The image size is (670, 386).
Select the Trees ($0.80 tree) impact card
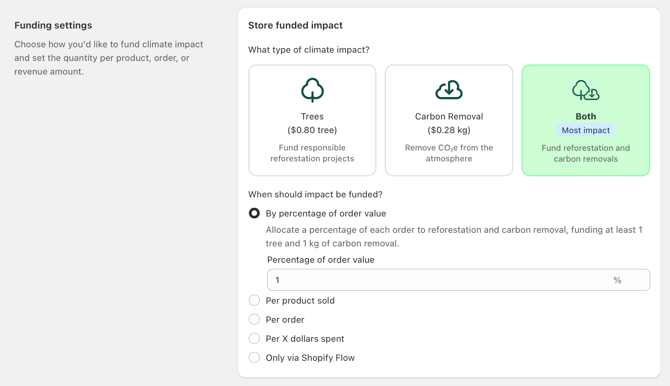312,120
